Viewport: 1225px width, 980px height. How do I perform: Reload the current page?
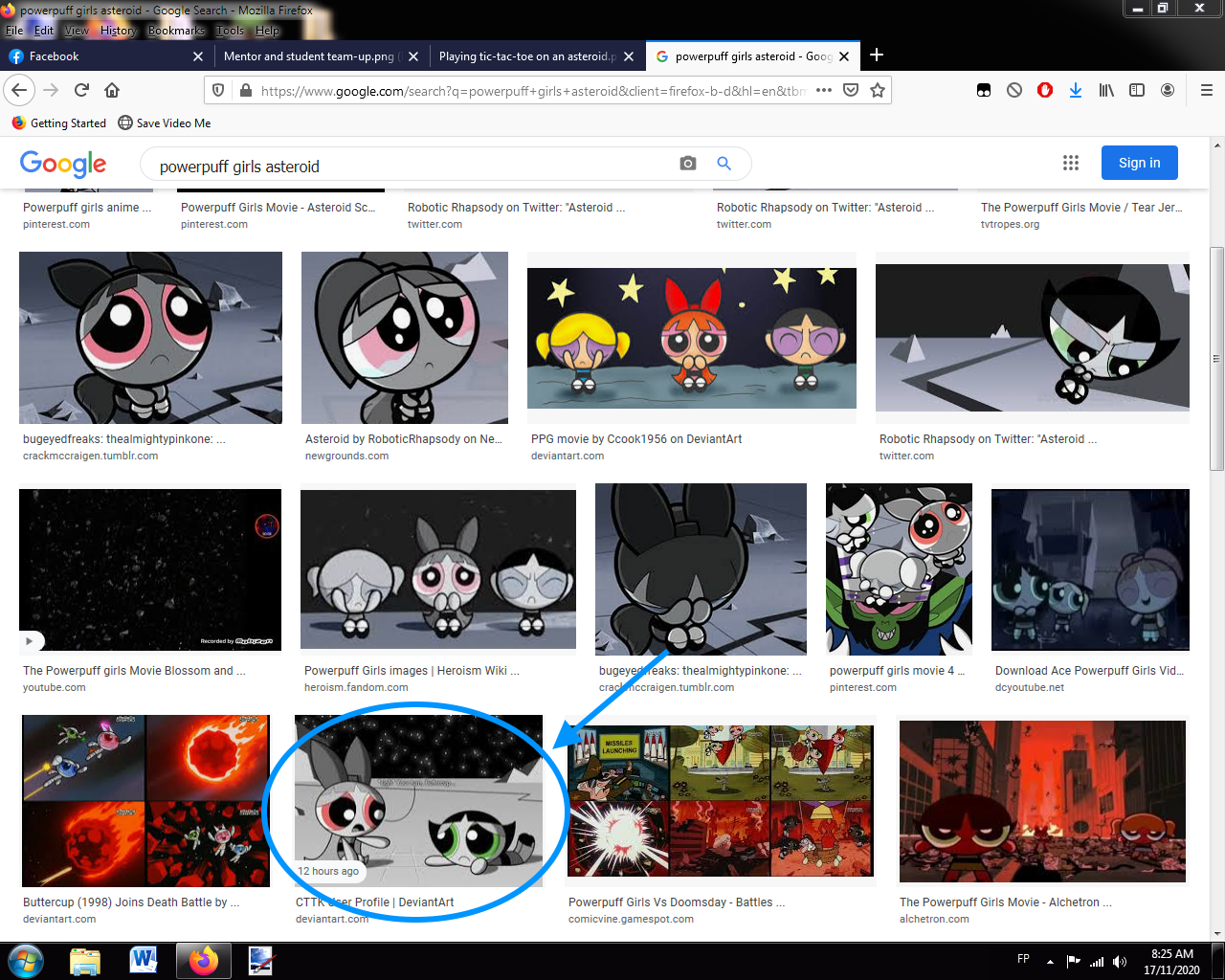point(81,90)
